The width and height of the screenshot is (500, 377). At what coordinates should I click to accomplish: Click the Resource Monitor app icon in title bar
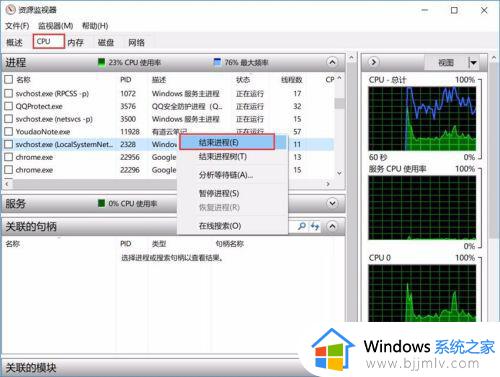pos(10,10)
